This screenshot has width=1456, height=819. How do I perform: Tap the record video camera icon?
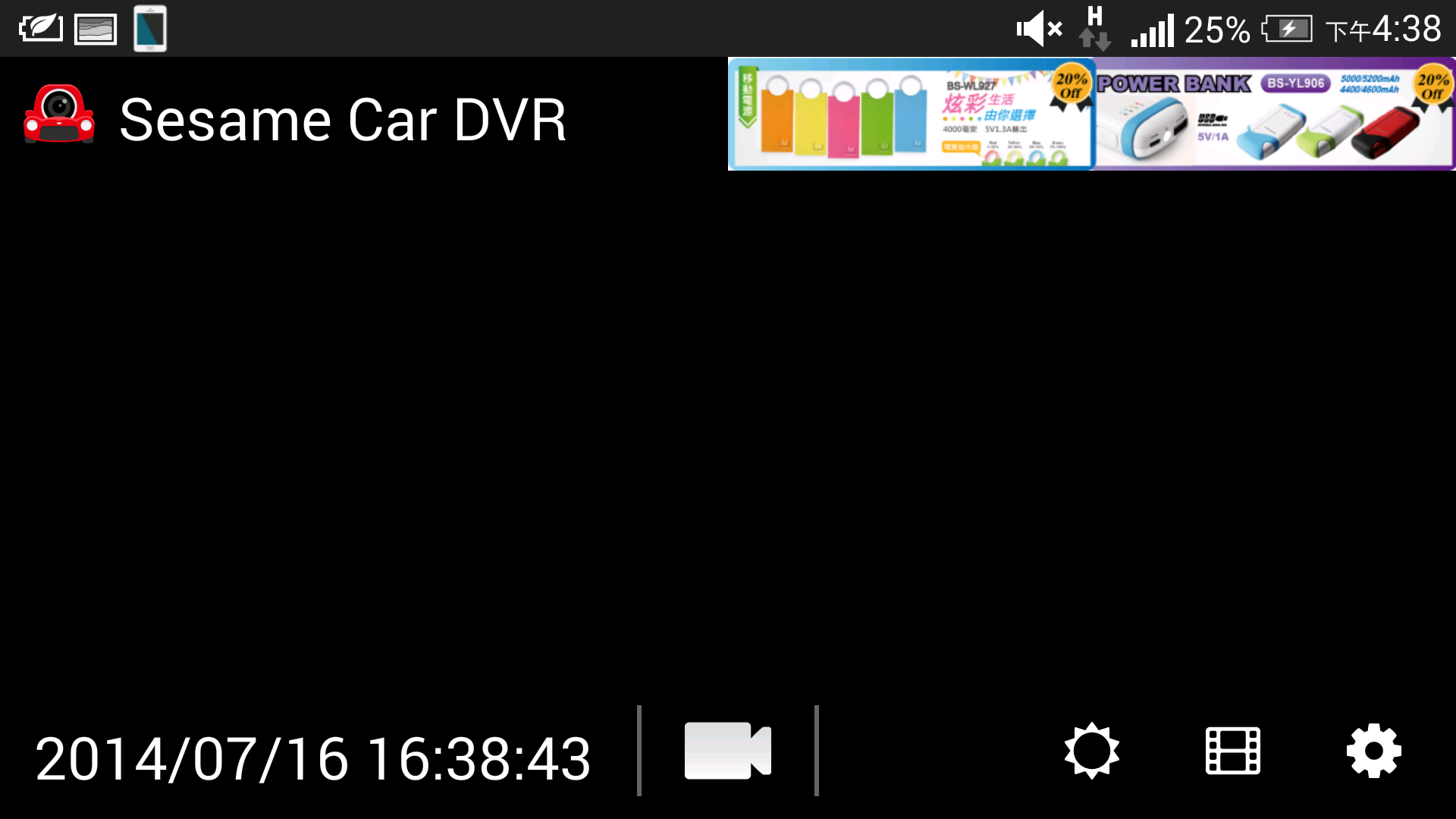tap(727, 750)
